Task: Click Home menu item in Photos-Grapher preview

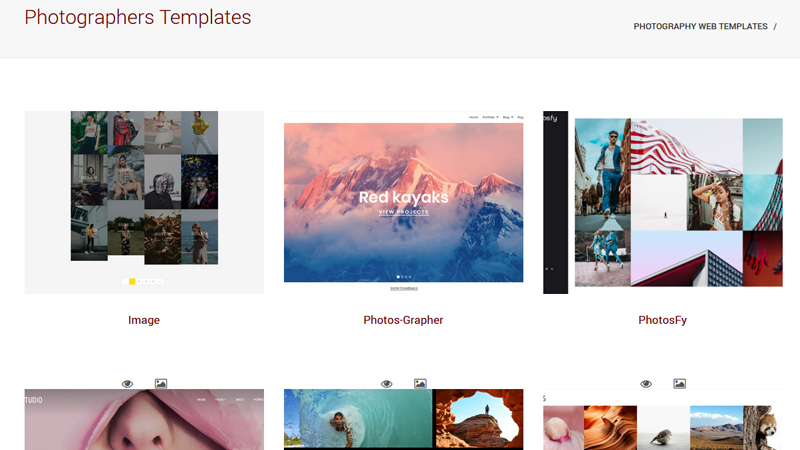Action: tap(473, 117)
